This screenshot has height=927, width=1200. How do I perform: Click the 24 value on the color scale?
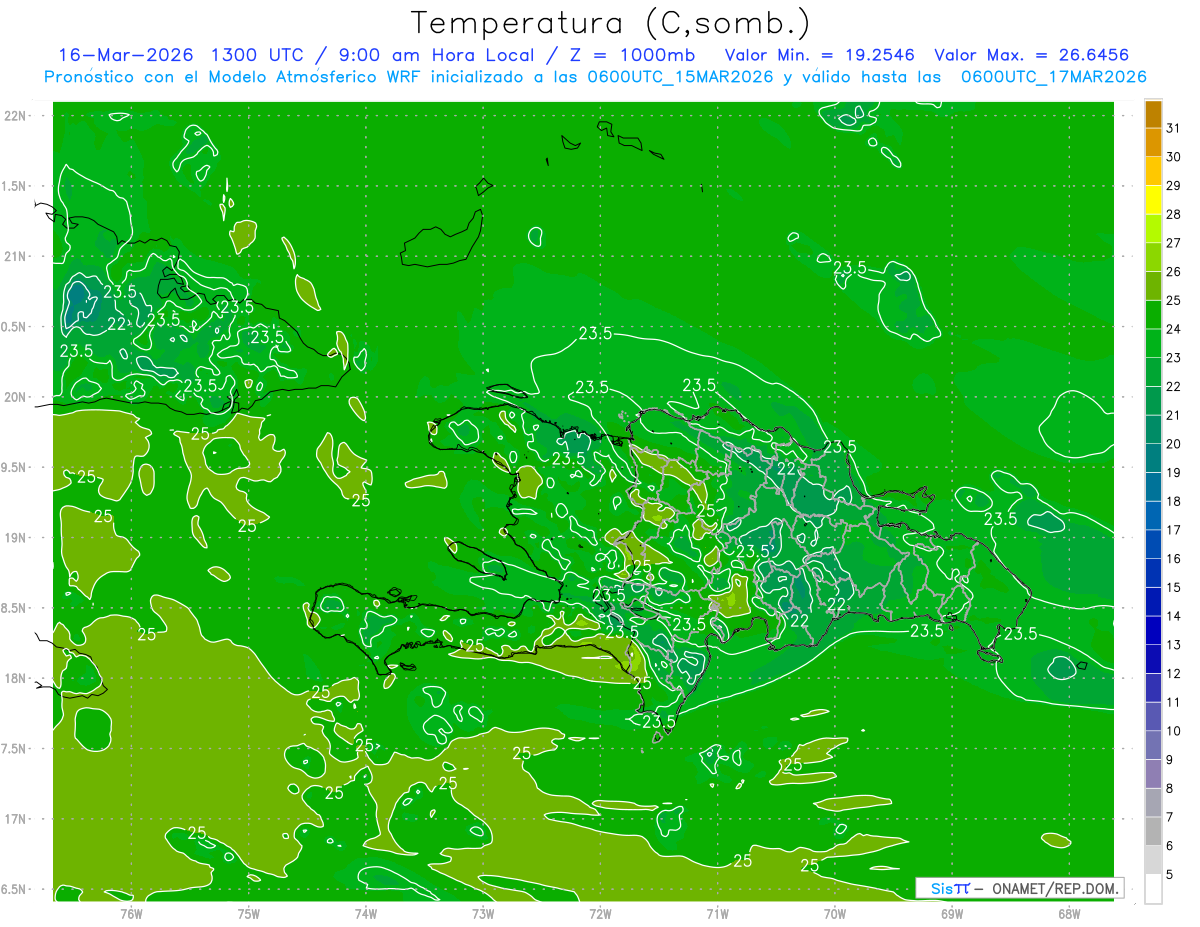pos(1174,329)
